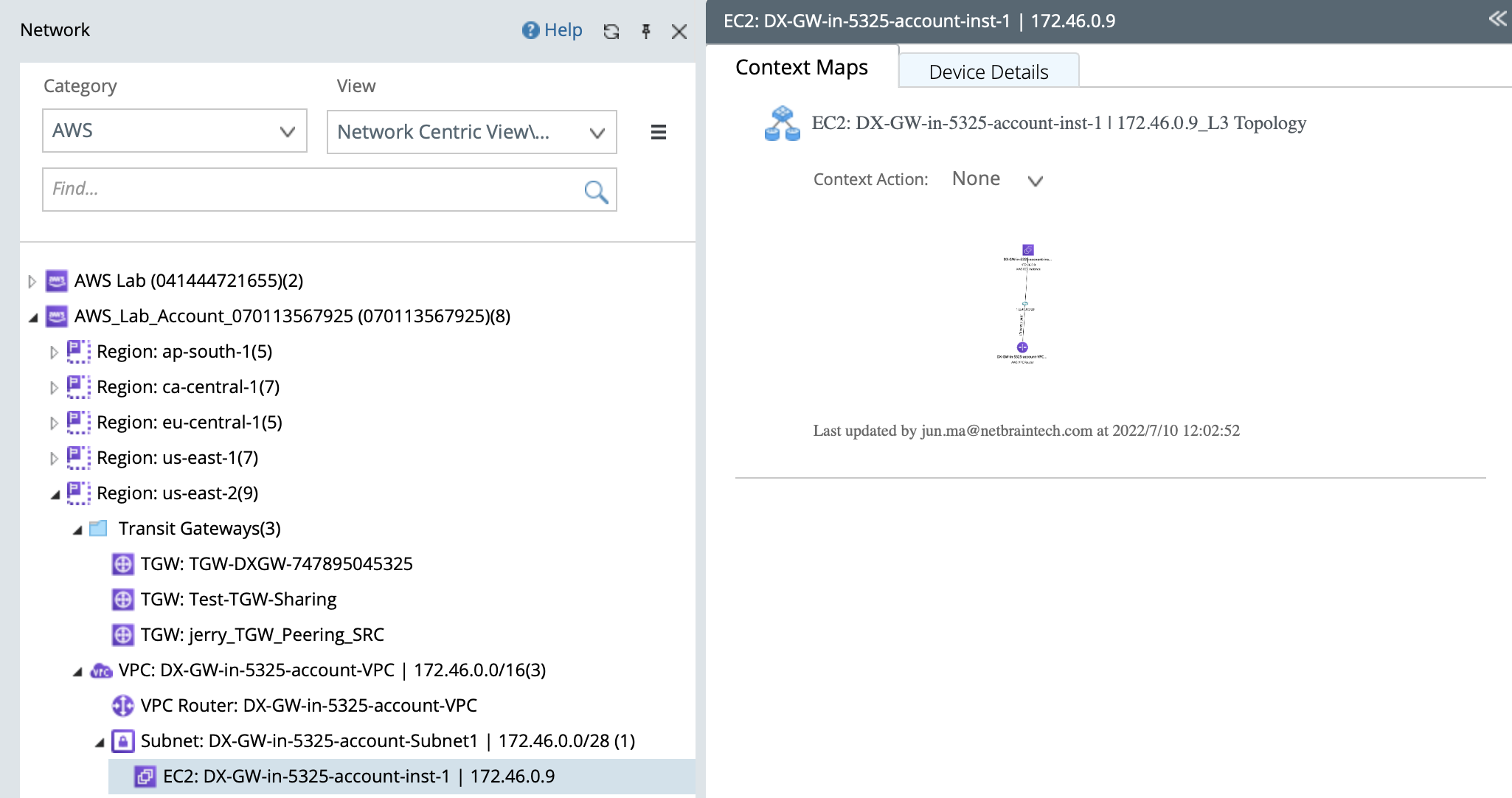Click the TGW-DXGW-747895045325 gateway icon
The width and height of the screenshot is (1512, 798).
pos(122,564)
